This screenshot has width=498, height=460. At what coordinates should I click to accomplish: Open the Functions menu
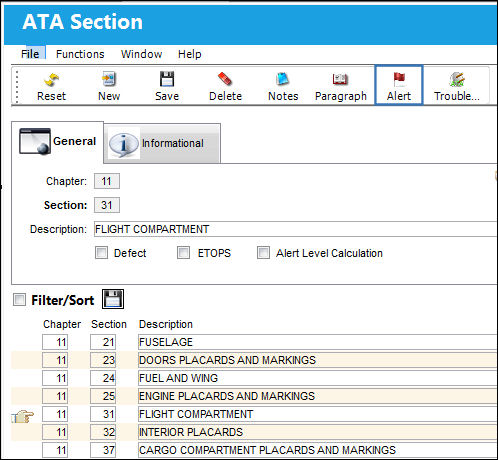[80, 54]
